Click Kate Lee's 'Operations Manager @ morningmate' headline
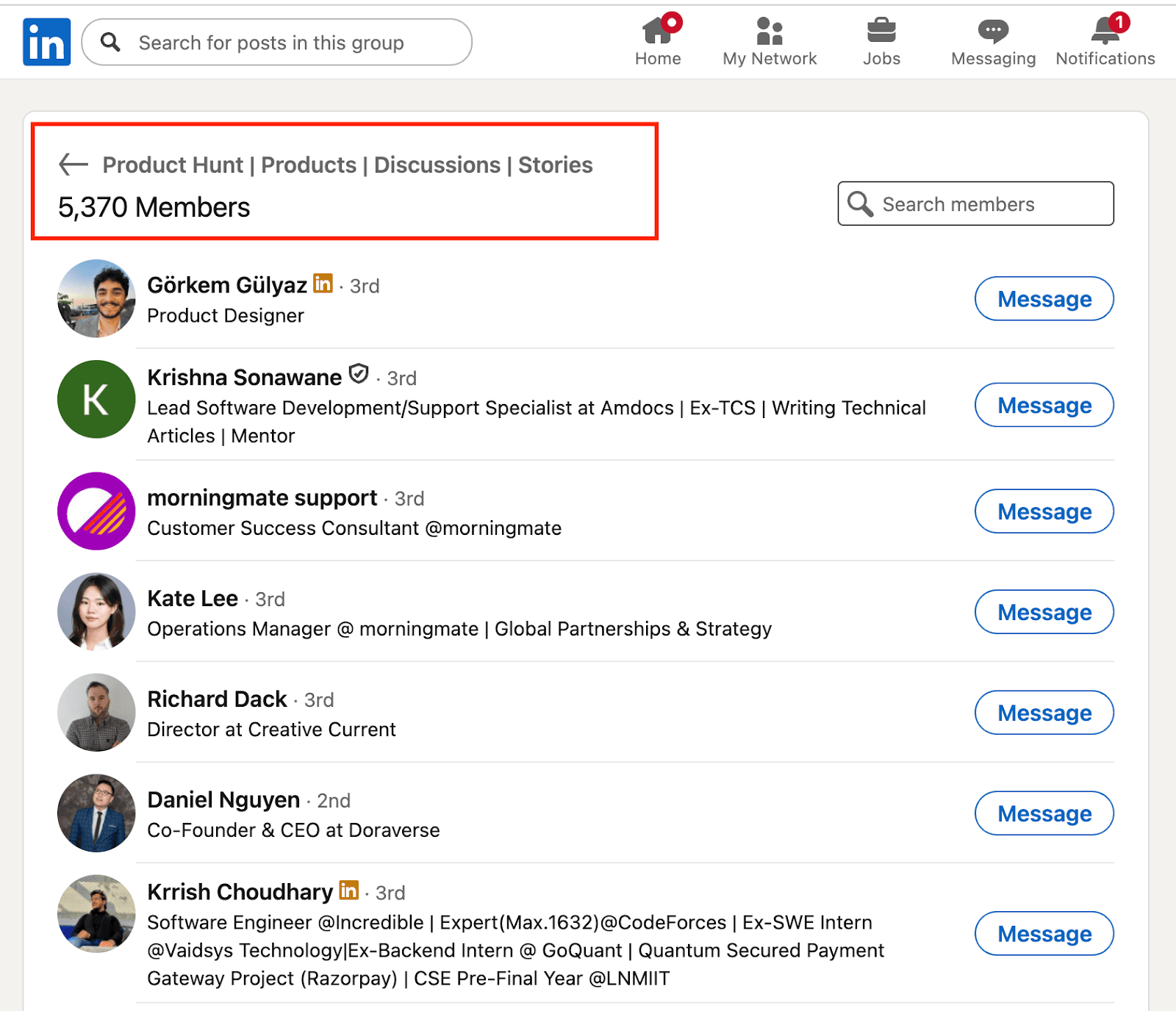 tap(459, 629)
